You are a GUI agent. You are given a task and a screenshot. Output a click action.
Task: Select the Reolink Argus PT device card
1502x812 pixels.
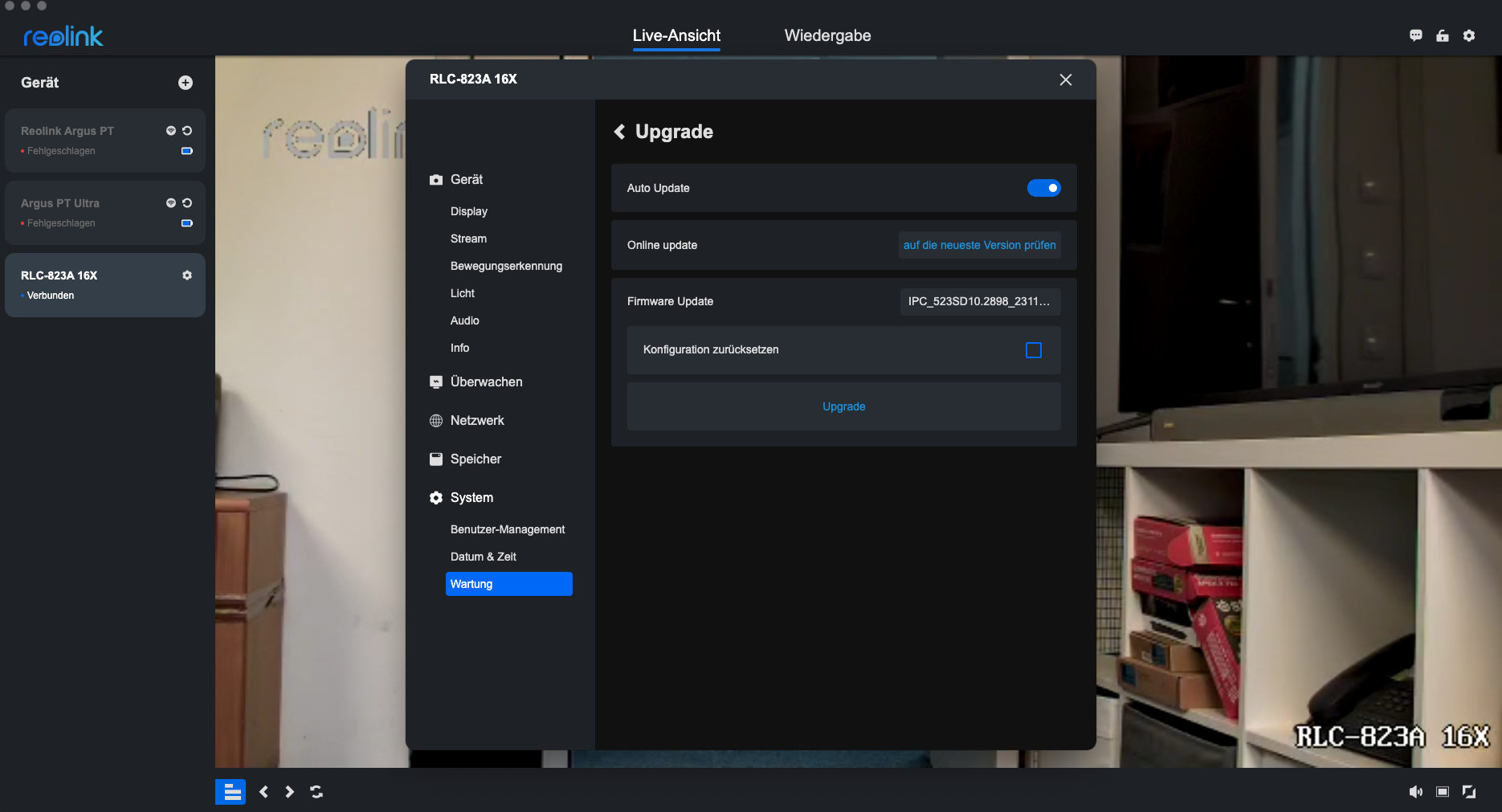105,141
